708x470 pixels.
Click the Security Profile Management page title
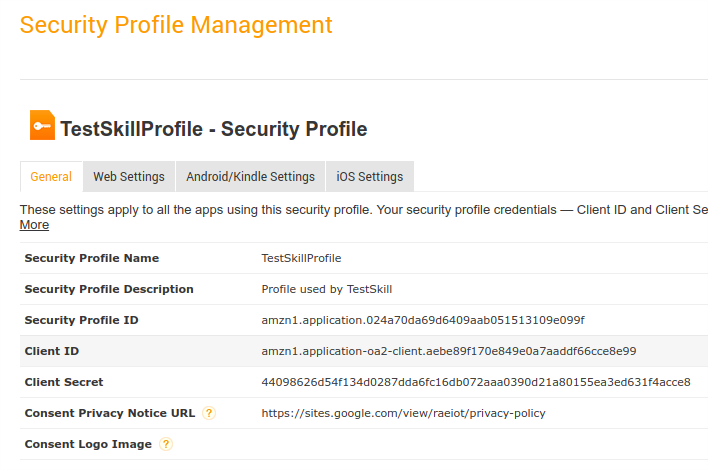pos(176,25)
